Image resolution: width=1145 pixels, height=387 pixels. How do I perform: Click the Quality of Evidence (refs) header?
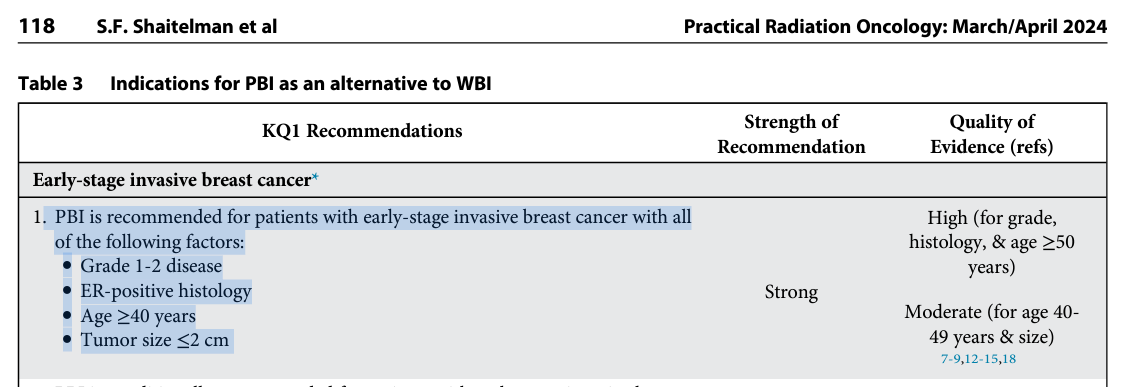pos(992,134)
